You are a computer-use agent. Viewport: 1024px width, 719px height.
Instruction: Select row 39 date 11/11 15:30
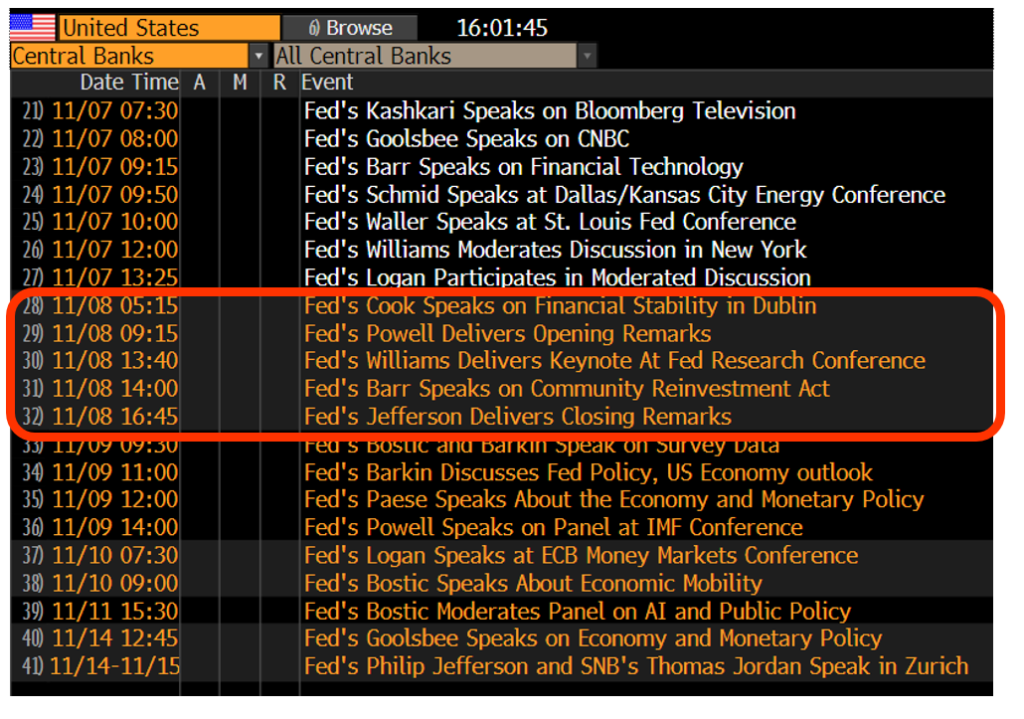click(x=115, y=611)
